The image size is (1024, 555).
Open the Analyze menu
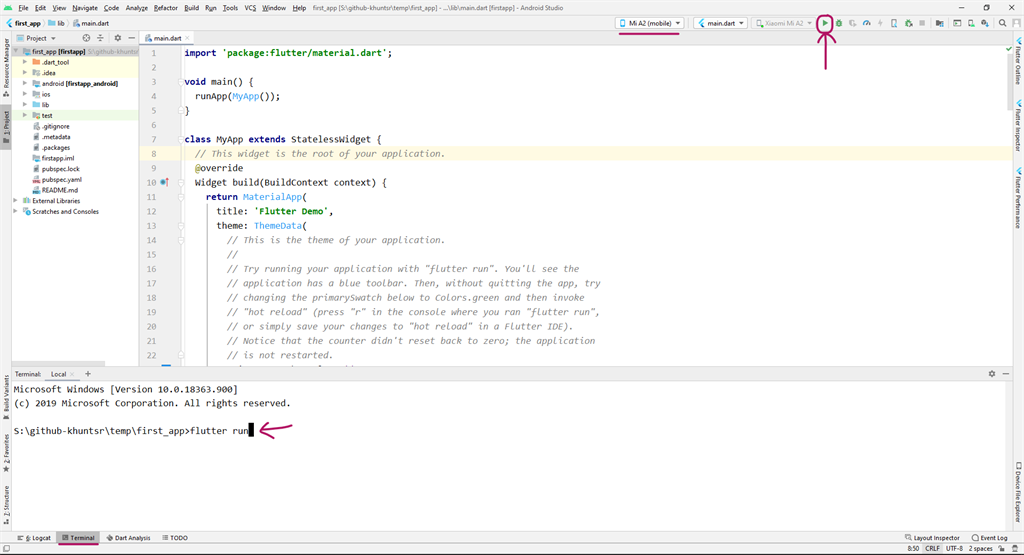(136, 8)
